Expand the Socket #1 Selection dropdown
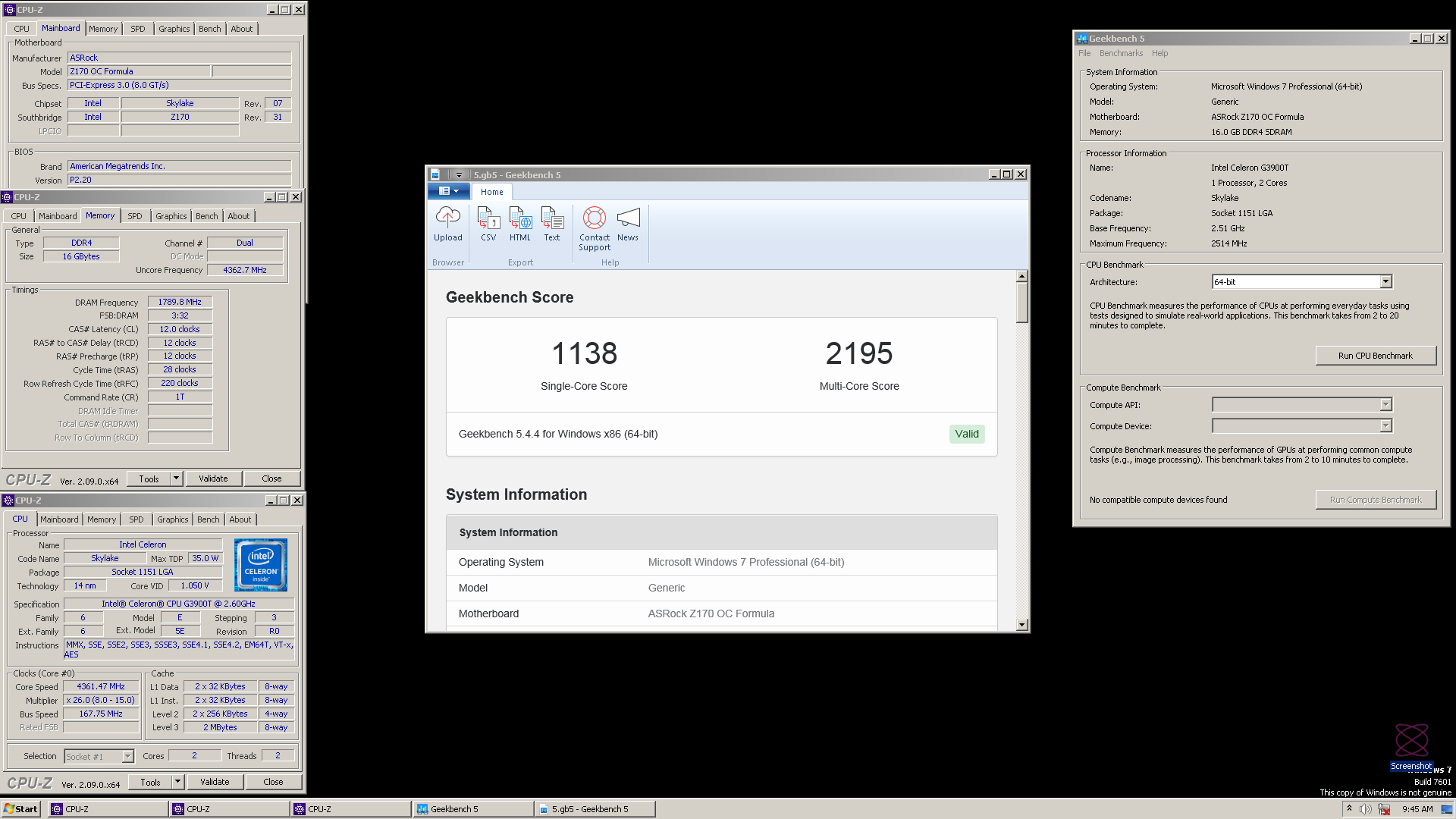This screenshot has width=1456, height=819. click(127, 756)
